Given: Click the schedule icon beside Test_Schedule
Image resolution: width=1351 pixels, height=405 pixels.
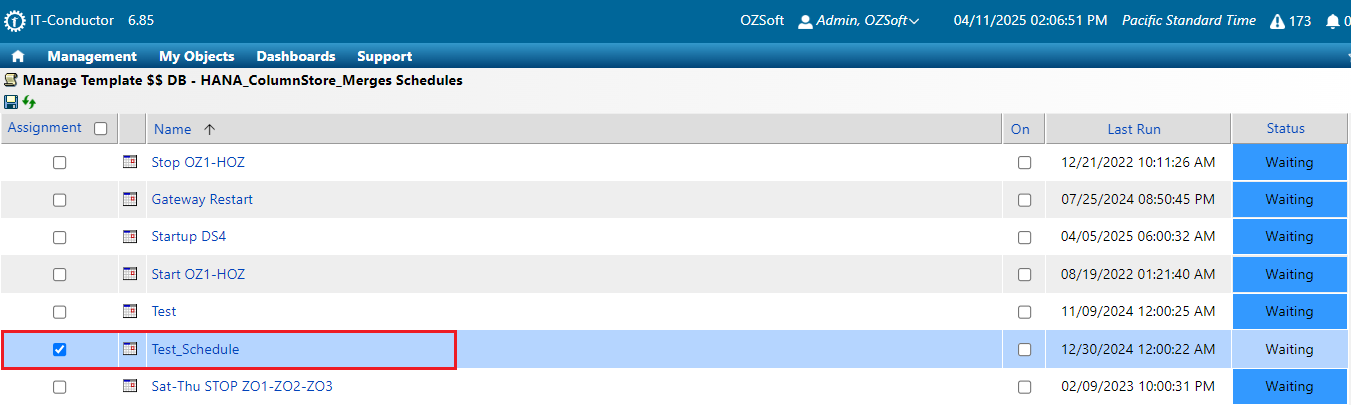Looking at the screenshot, I should pos(129,349).
